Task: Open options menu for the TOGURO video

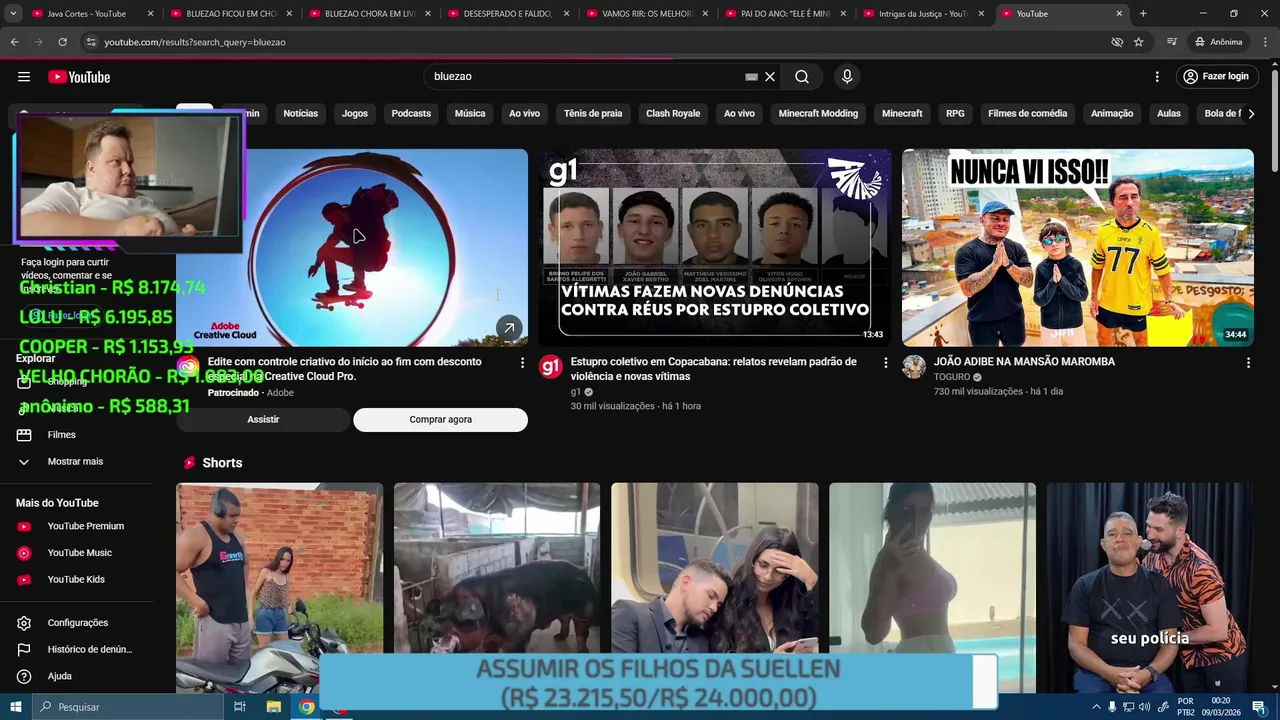Action: tap(1248, 363)
